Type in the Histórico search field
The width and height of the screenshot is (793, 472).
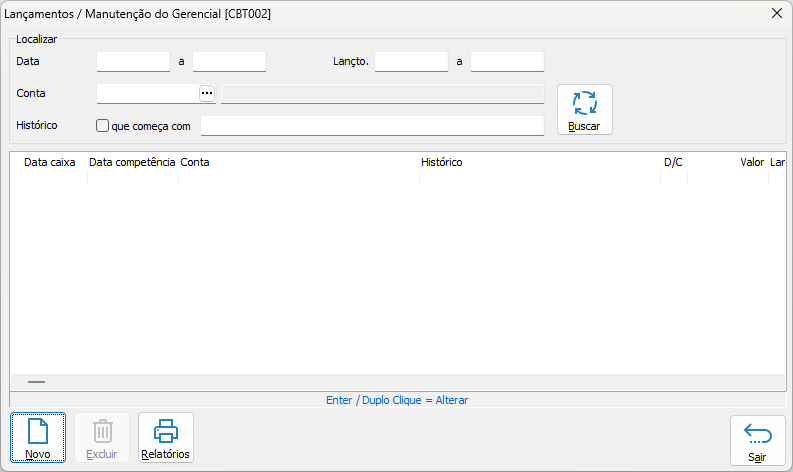[372, 126]
